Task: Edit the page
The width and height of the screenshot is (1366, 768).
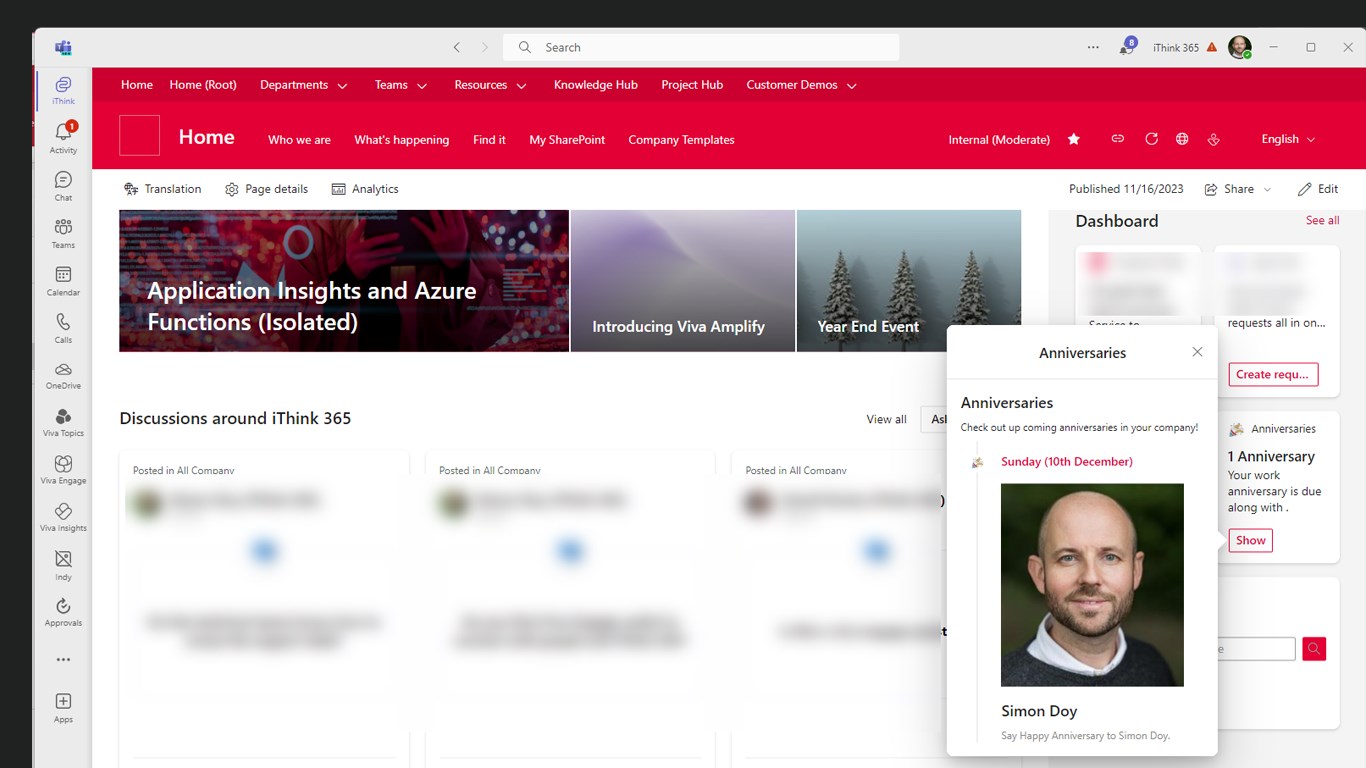Action: click(x=1318, y=189)
